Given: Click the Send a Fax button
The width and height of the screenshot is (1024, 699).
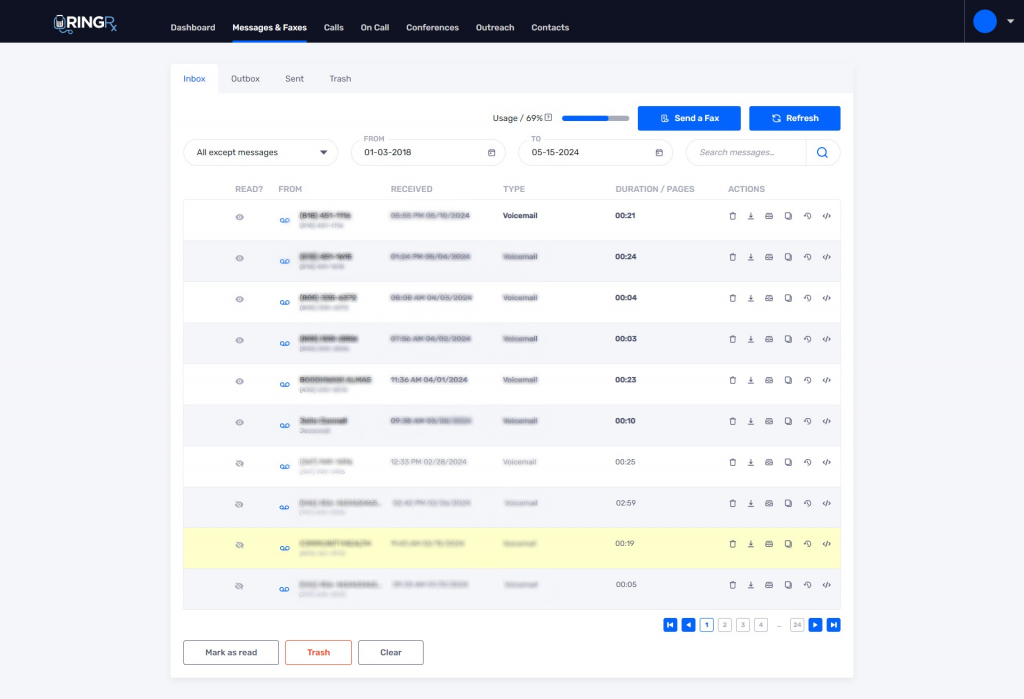Looking at the screenshot, I should pyautogui.click(x=688, y=117).
